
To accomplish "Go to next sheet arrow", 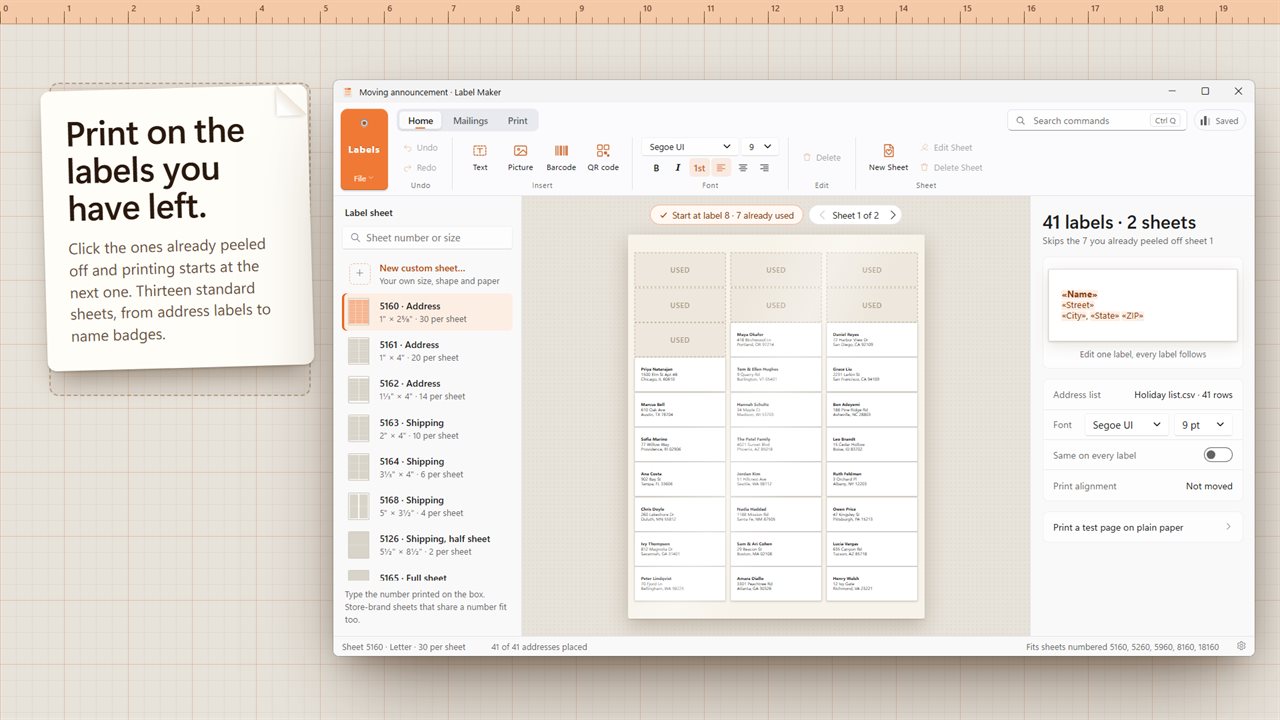I will tap(893, 215).
